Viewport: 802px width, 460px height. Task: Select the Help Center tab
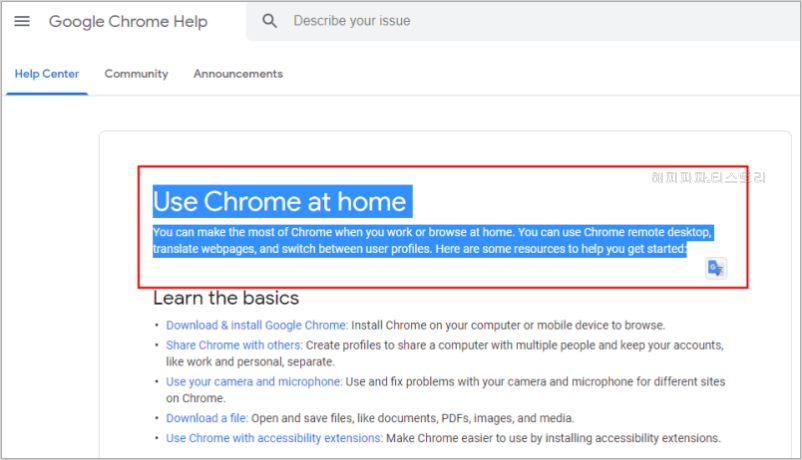pyautogui.click(x=47, y=74)
